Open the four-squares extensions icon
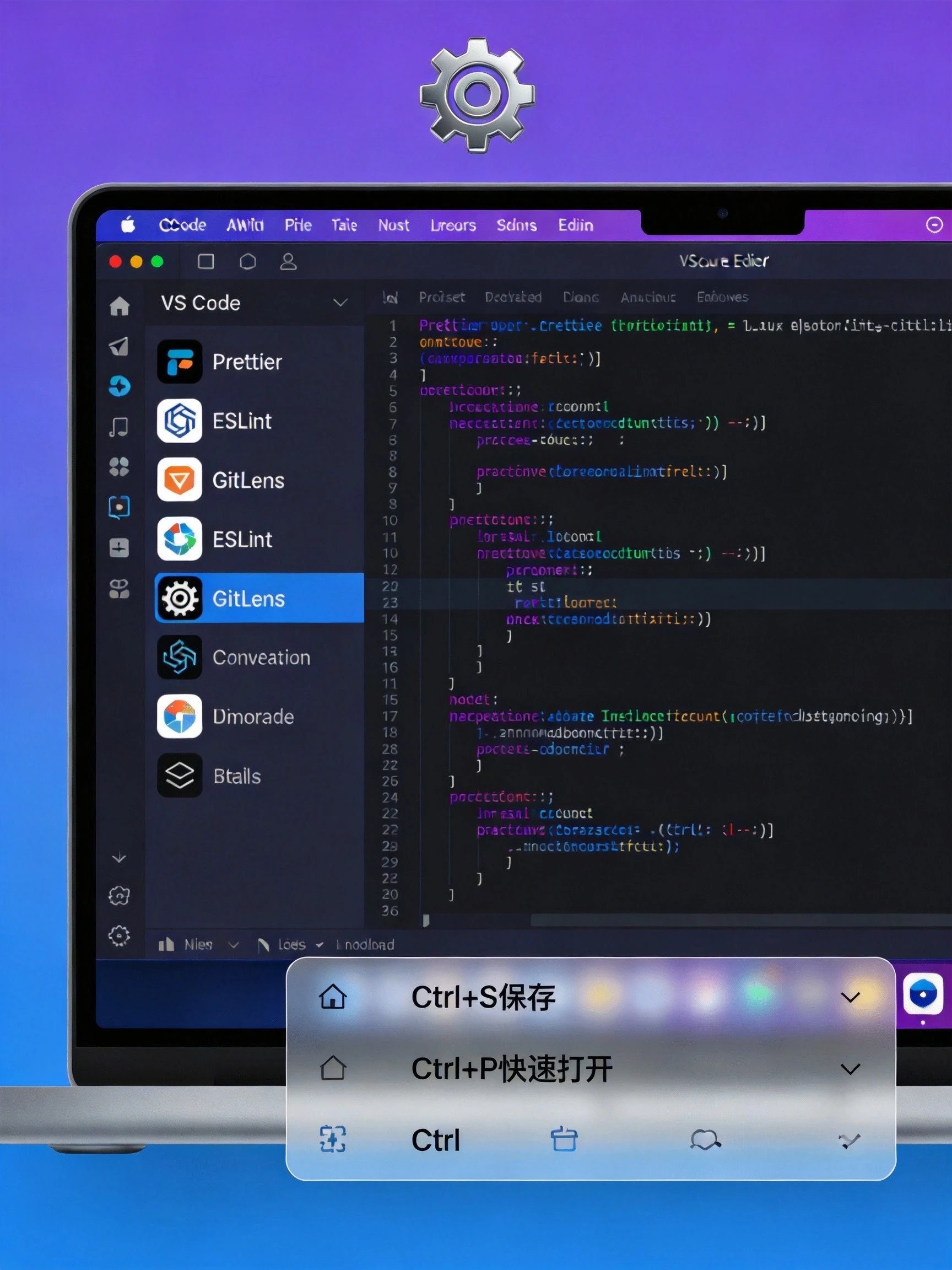Image resolution: width=952 pixels, height=1270 pixels. coord(120,467)
